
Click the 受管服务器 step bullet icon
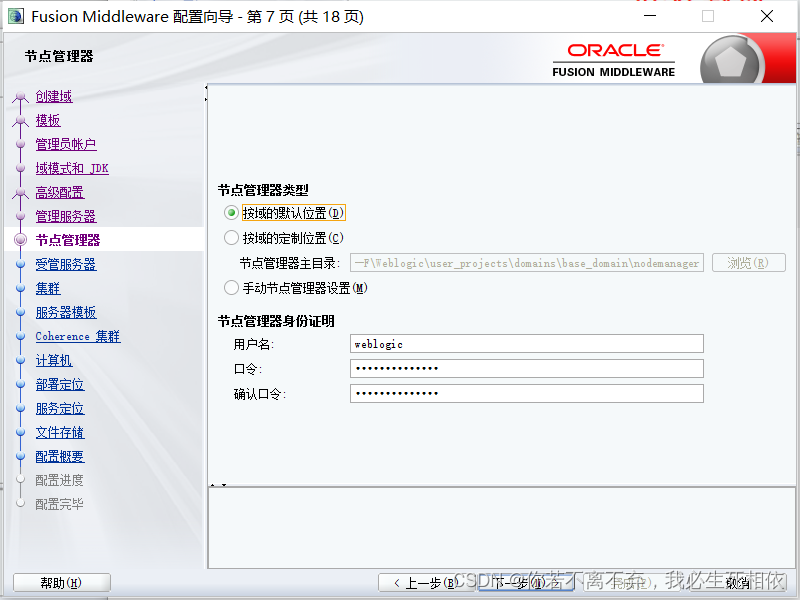(x=20, y=264)
